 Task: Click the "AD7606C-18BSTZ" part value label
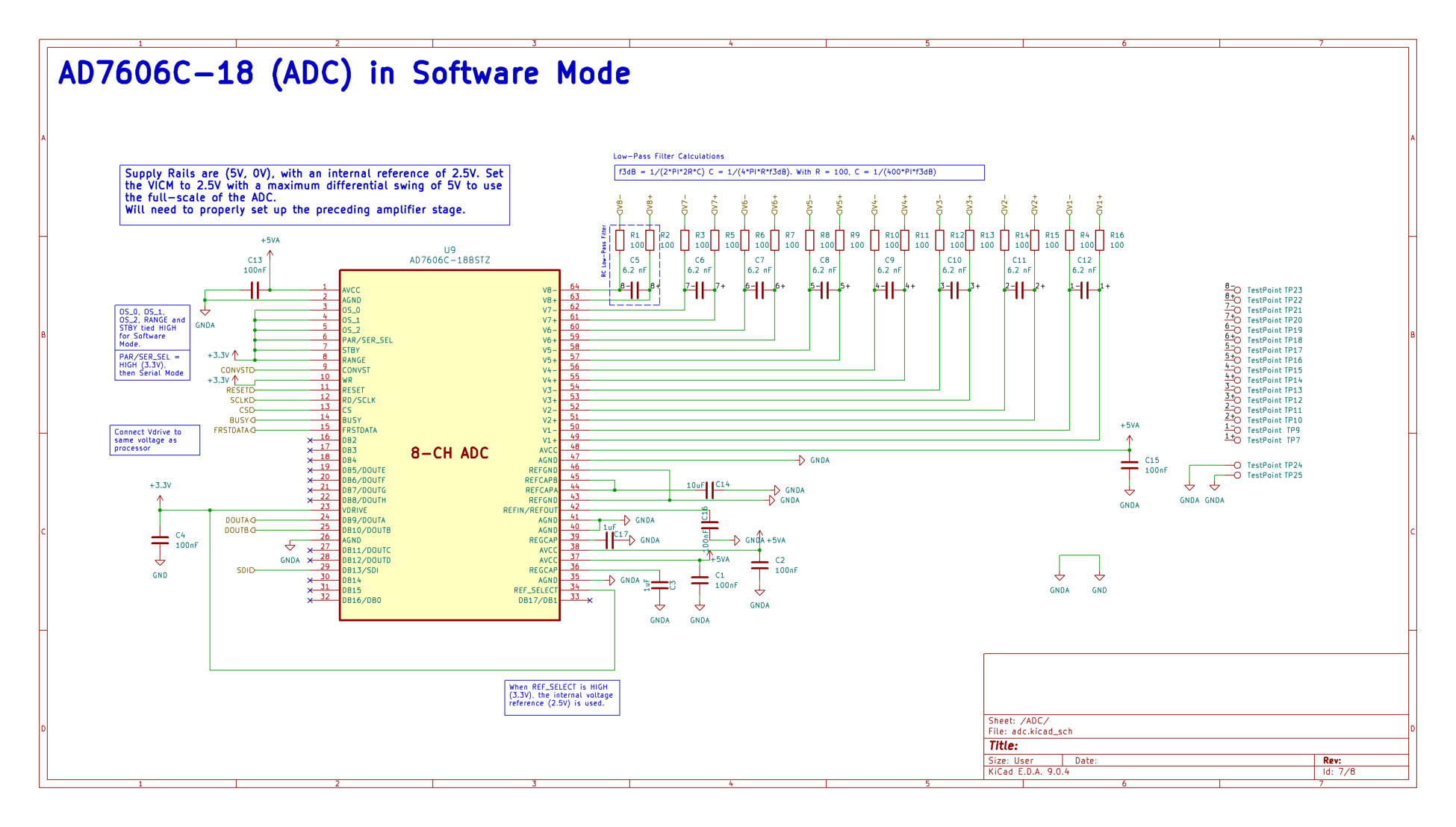[x=449, y=260]
